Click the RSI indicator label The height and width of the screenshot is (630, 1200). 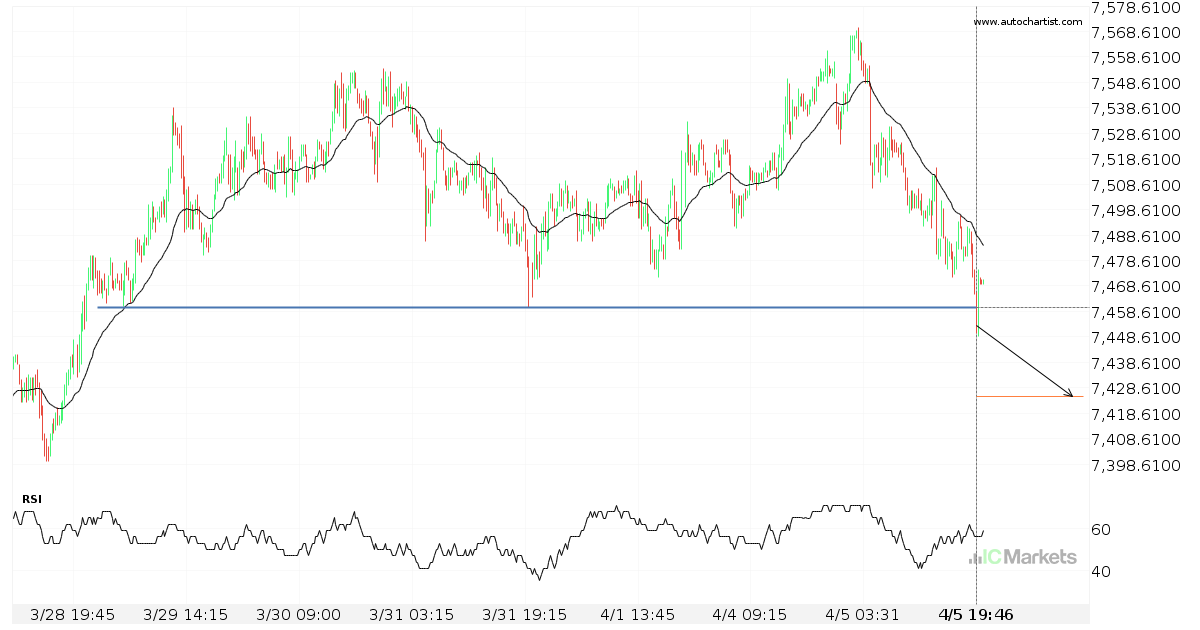[33, 498]
